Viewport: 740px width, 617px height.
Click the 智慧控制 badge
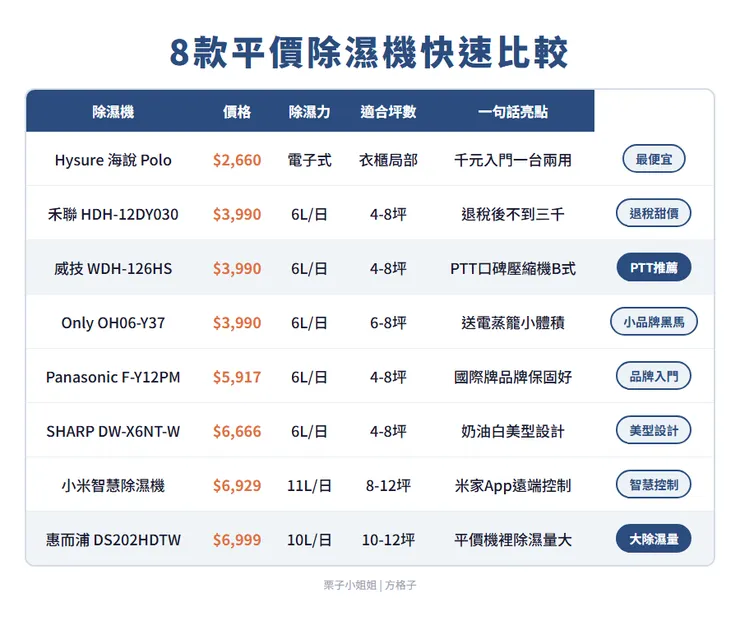coord(654,485)
